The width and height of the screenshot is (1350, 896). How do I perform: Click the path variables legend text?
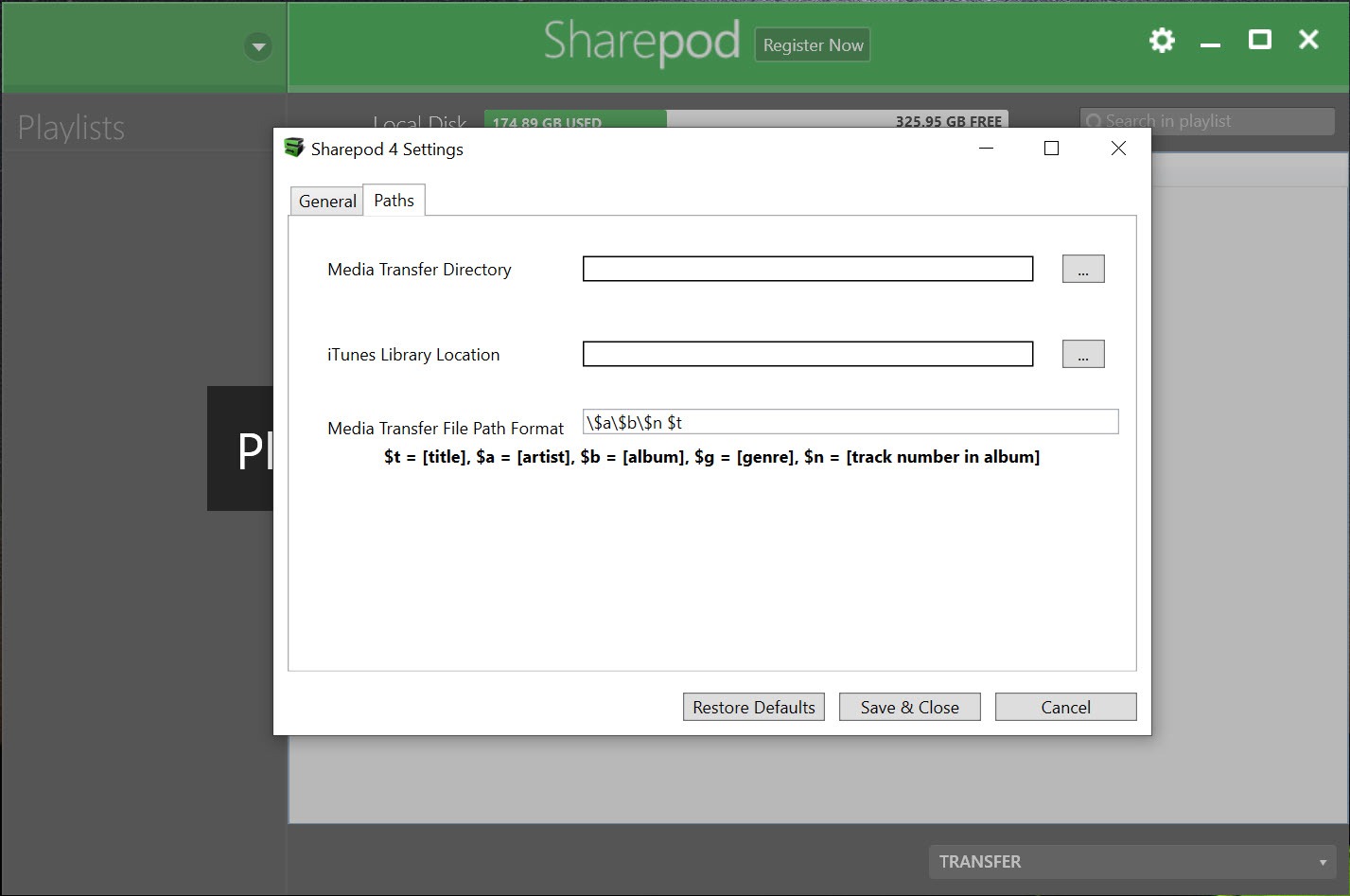711,457
